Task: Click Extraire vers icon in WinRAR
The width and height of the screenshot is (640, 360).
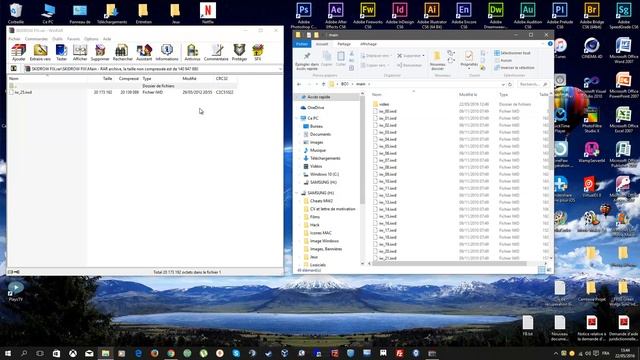Action: point(40,53)
